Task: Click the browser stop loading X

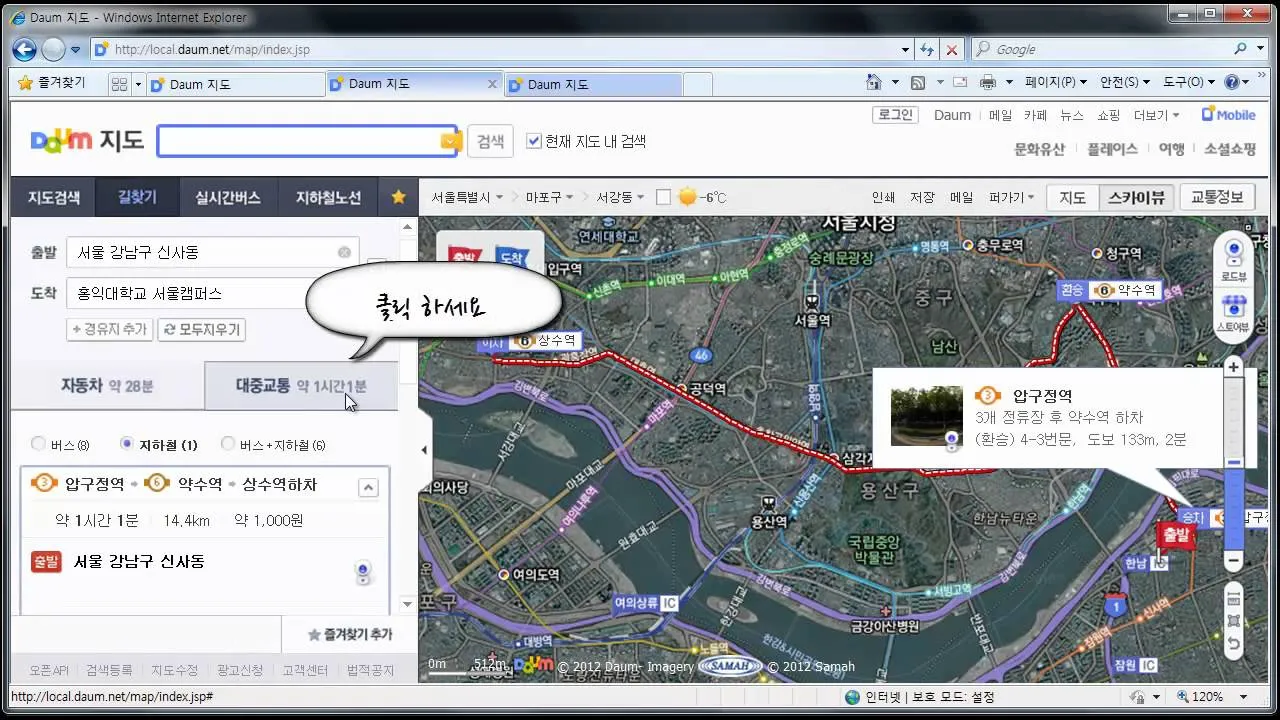Action: [x=952, y=49]
